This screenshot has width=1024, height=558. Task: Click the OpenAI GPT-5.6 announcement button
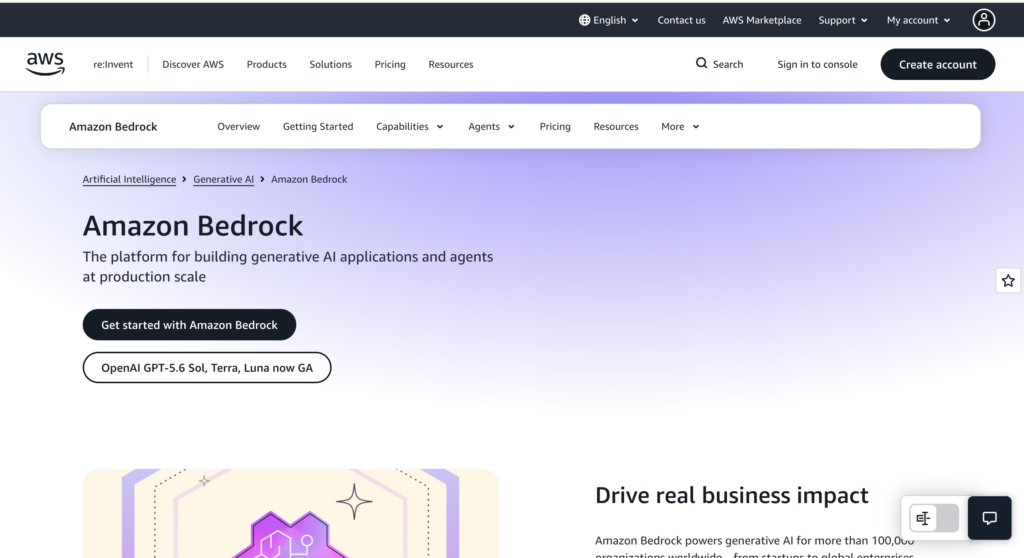(x=207, y=368)
